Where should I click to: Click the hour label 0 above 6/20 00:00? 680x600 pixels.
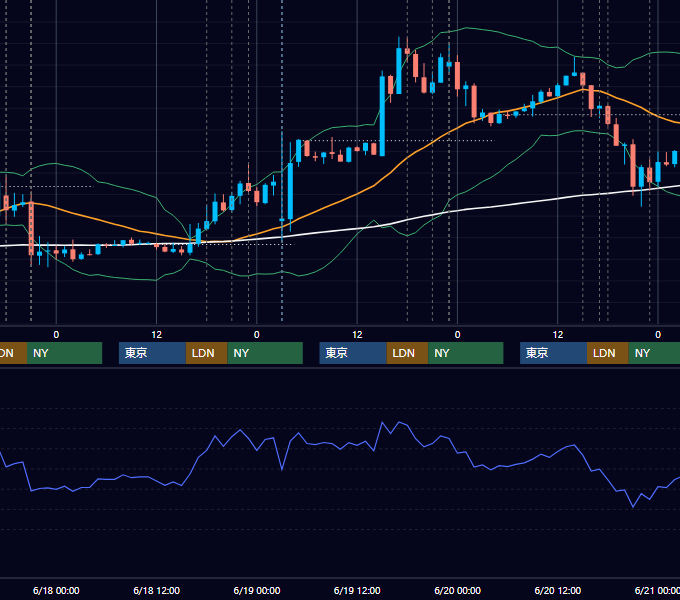pyautogui.click(x=458, y=335)
